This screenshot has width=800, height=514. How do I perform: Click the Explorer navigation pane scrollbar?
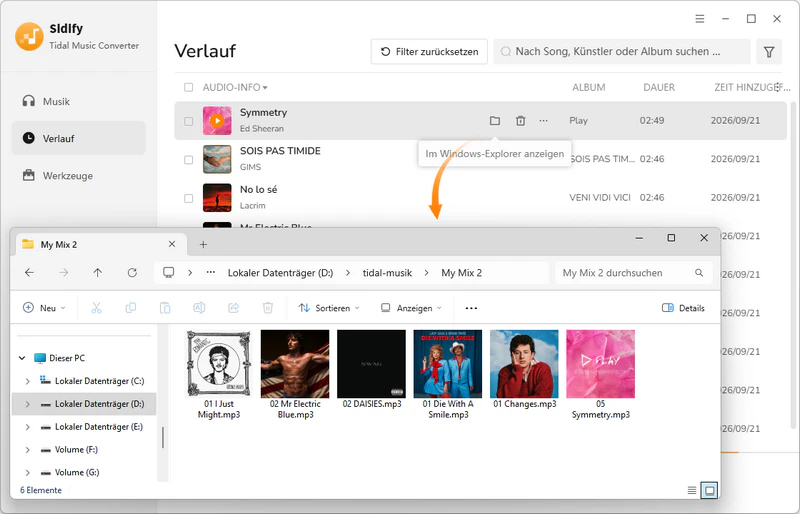pos(163,437)
